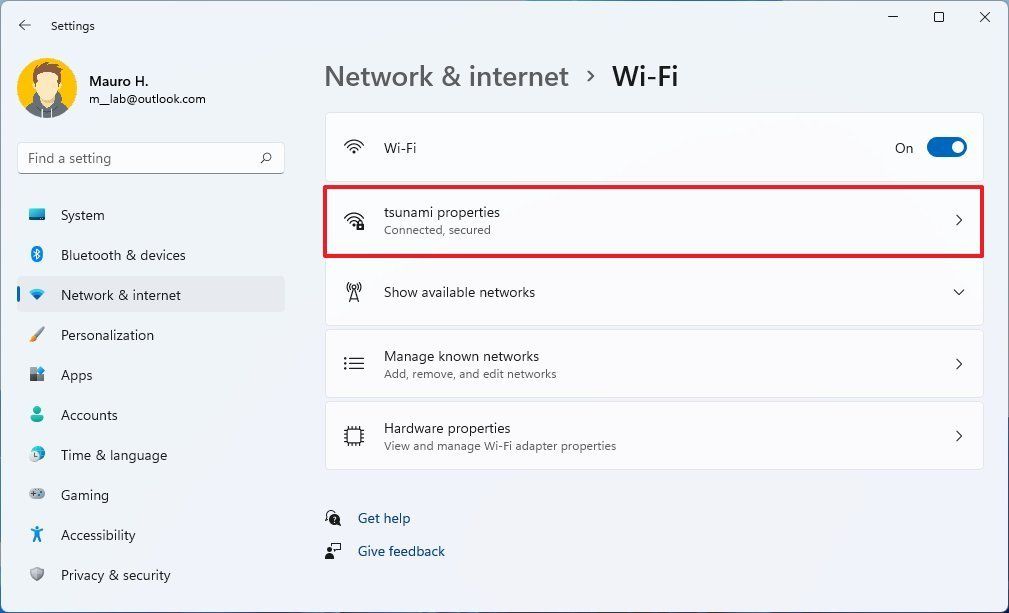
Task: Click the Get help question mark icon
Action: tap(333, 518)
